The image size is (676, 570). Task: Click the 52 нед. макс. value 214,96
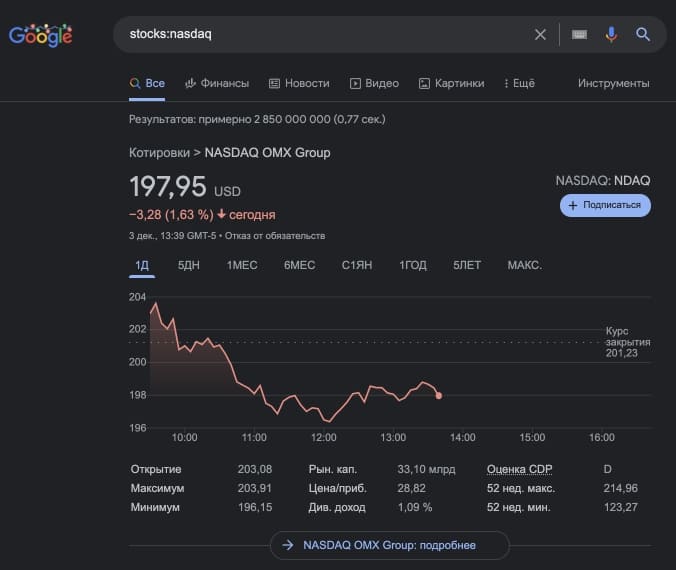(x=620, y=488)
